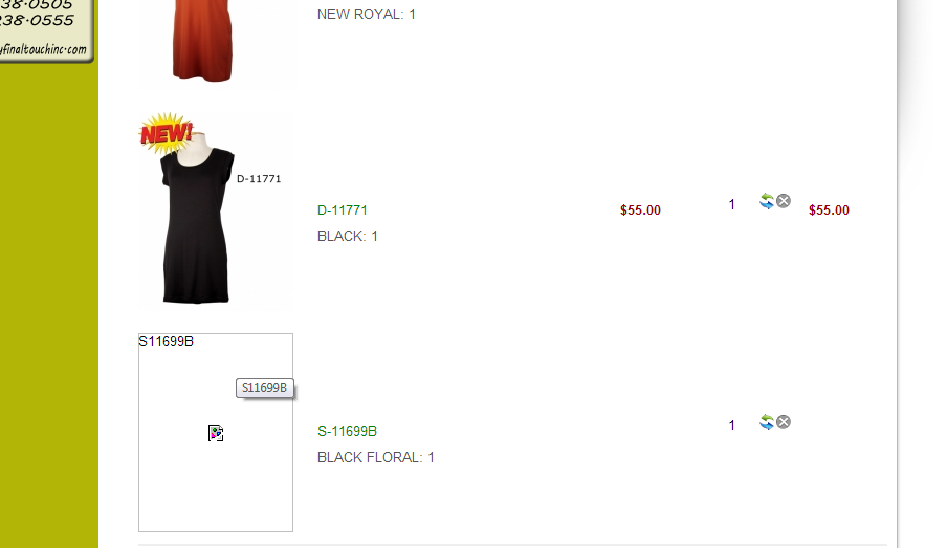Click the D-11771 unit price
Viewport: 951px width, 548px height.
pos(640,210)
